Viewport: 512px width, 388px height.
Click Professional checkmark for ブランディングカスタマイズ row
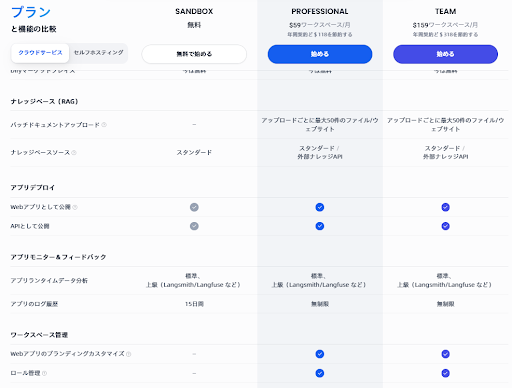[x=320, y=354]
